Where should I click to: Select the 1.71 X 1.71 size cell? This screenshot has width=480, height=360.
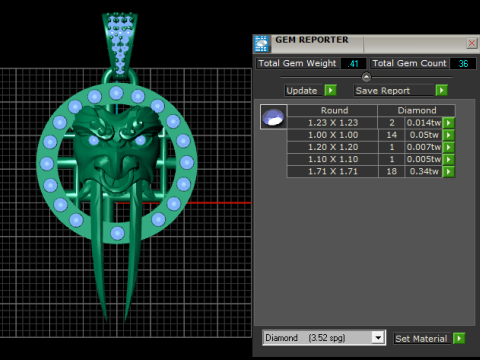pyautogui.click(x=332, y=172)
